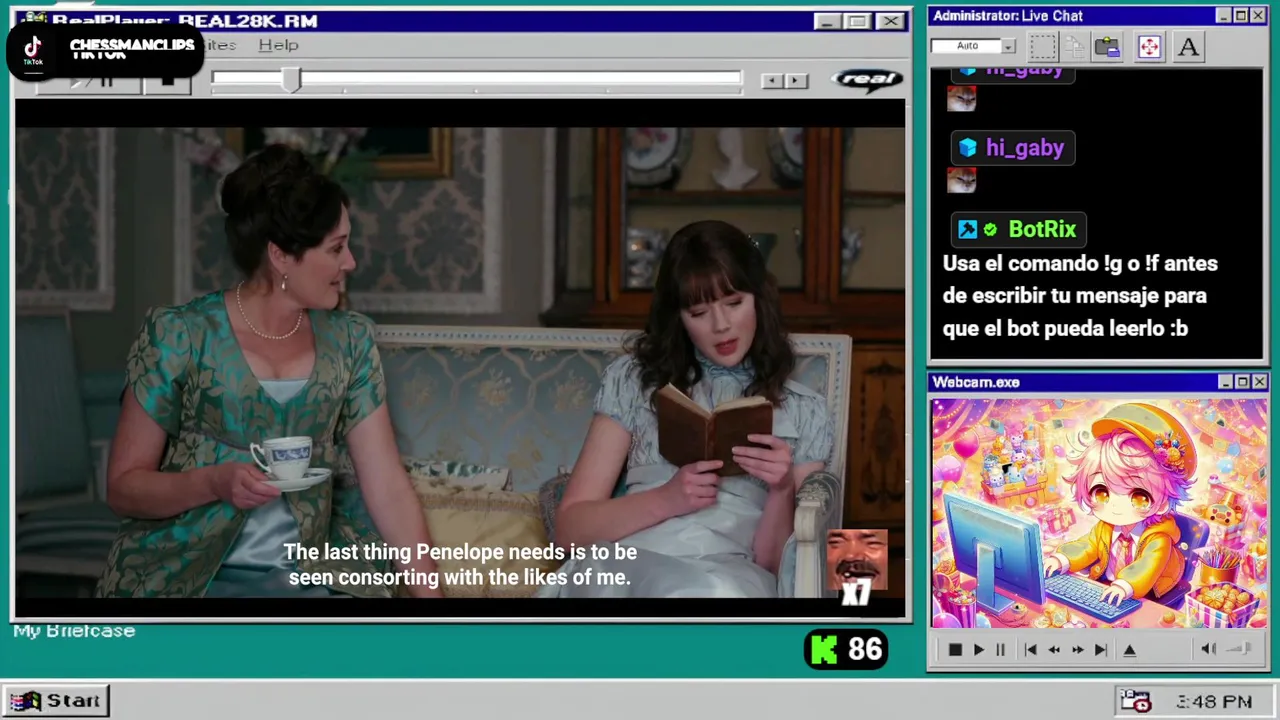Click the volume slider in Webcam.exe

tap(1238, 649)
